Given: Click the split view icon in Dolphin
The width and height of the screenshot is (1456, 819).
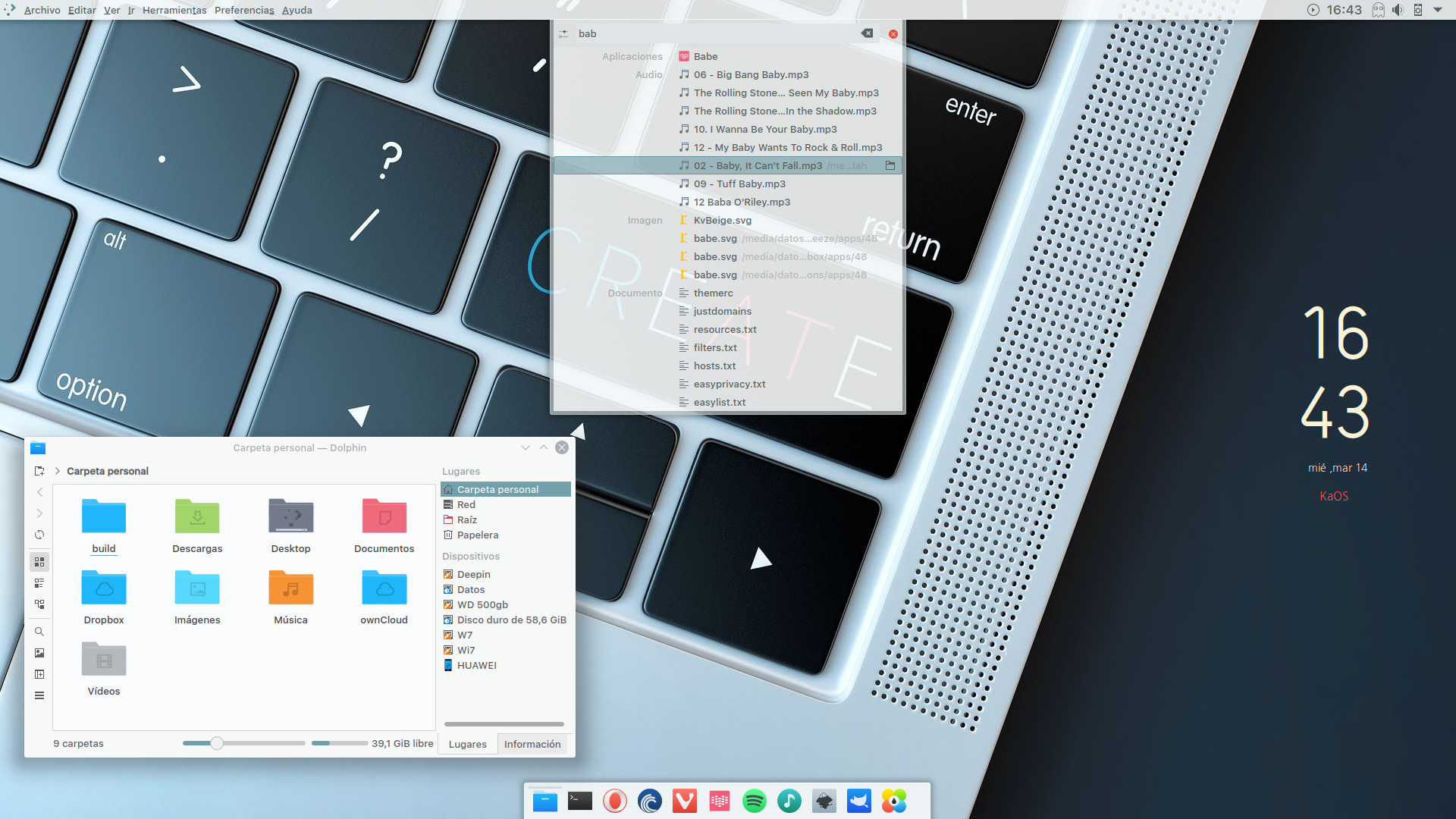Looking at the screenshot, I should [x=39, y=674].
